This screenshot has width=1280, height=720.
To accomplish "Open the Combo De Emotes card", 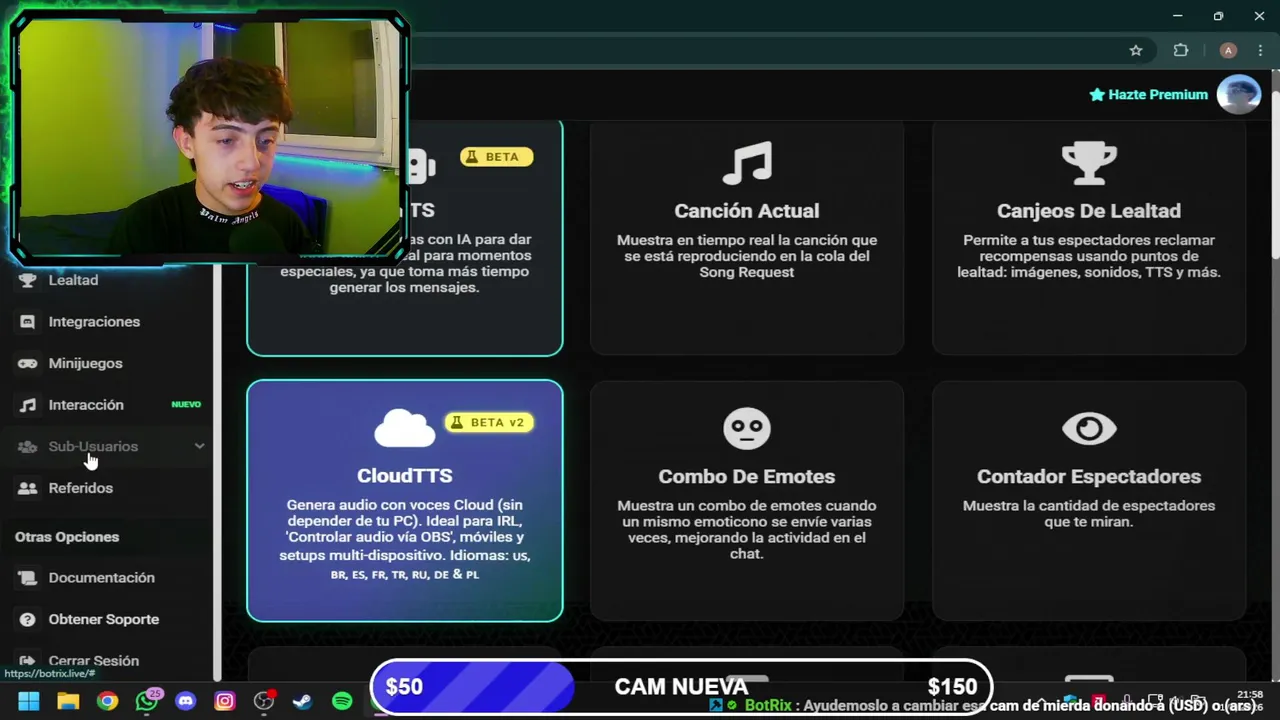I will click(x=747, y=500).
